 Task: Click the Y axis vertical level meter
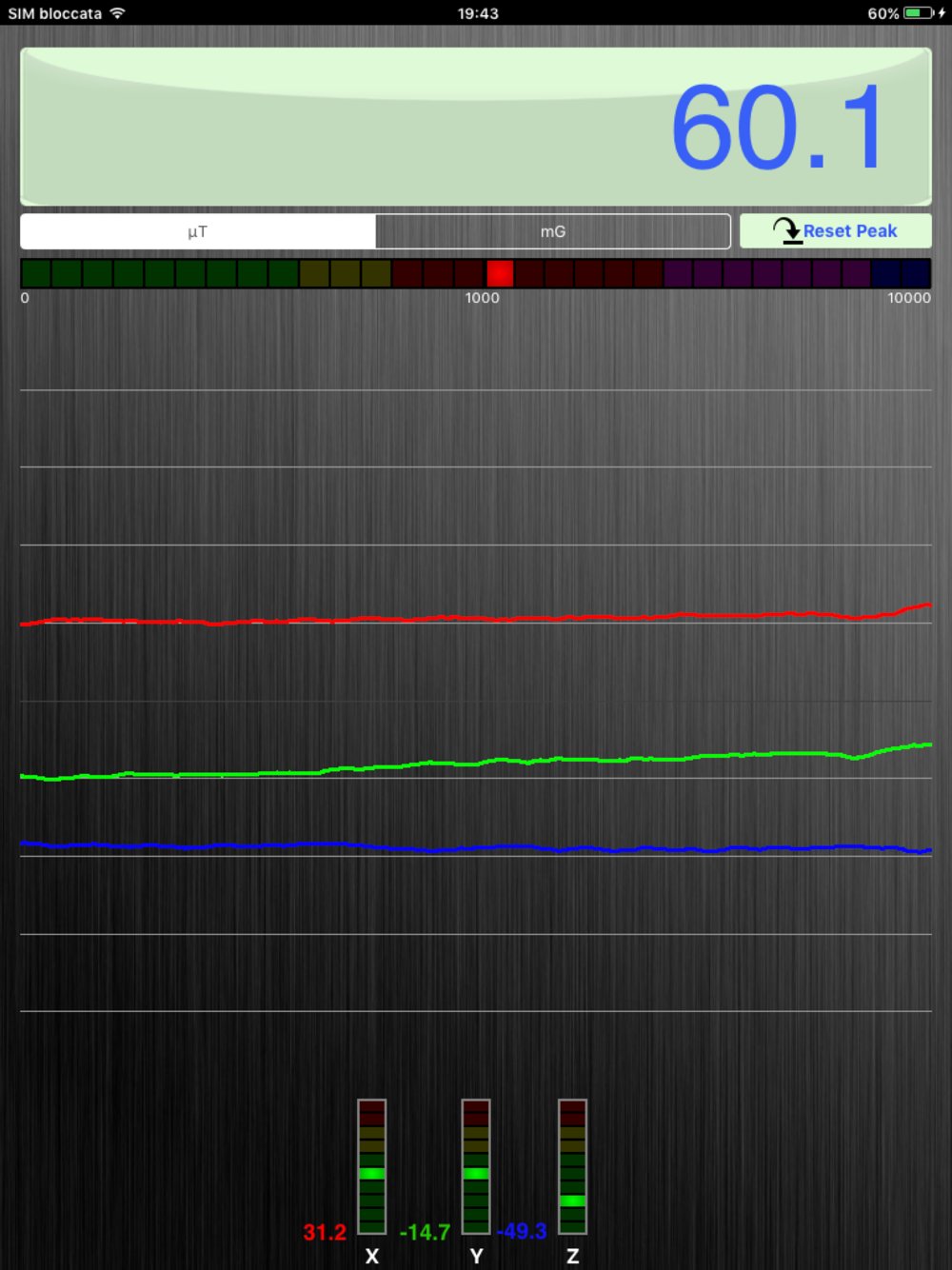pos(476,1166)
